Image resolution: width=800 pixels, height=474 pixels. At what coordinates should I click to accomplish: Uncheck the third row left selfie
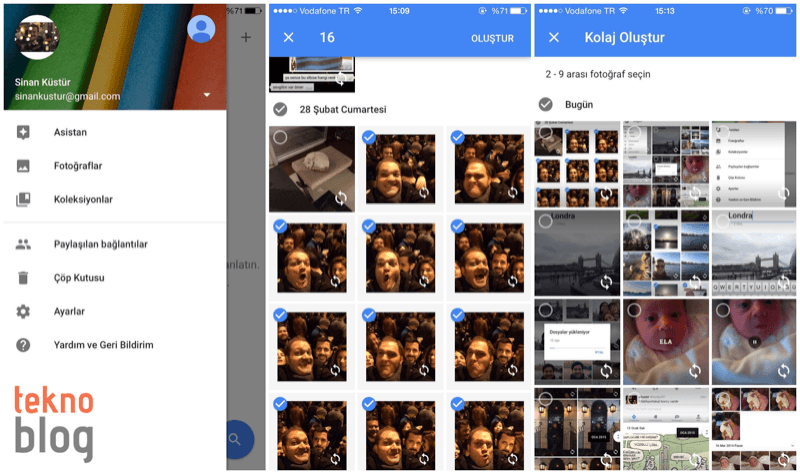[x=280, y=315]
